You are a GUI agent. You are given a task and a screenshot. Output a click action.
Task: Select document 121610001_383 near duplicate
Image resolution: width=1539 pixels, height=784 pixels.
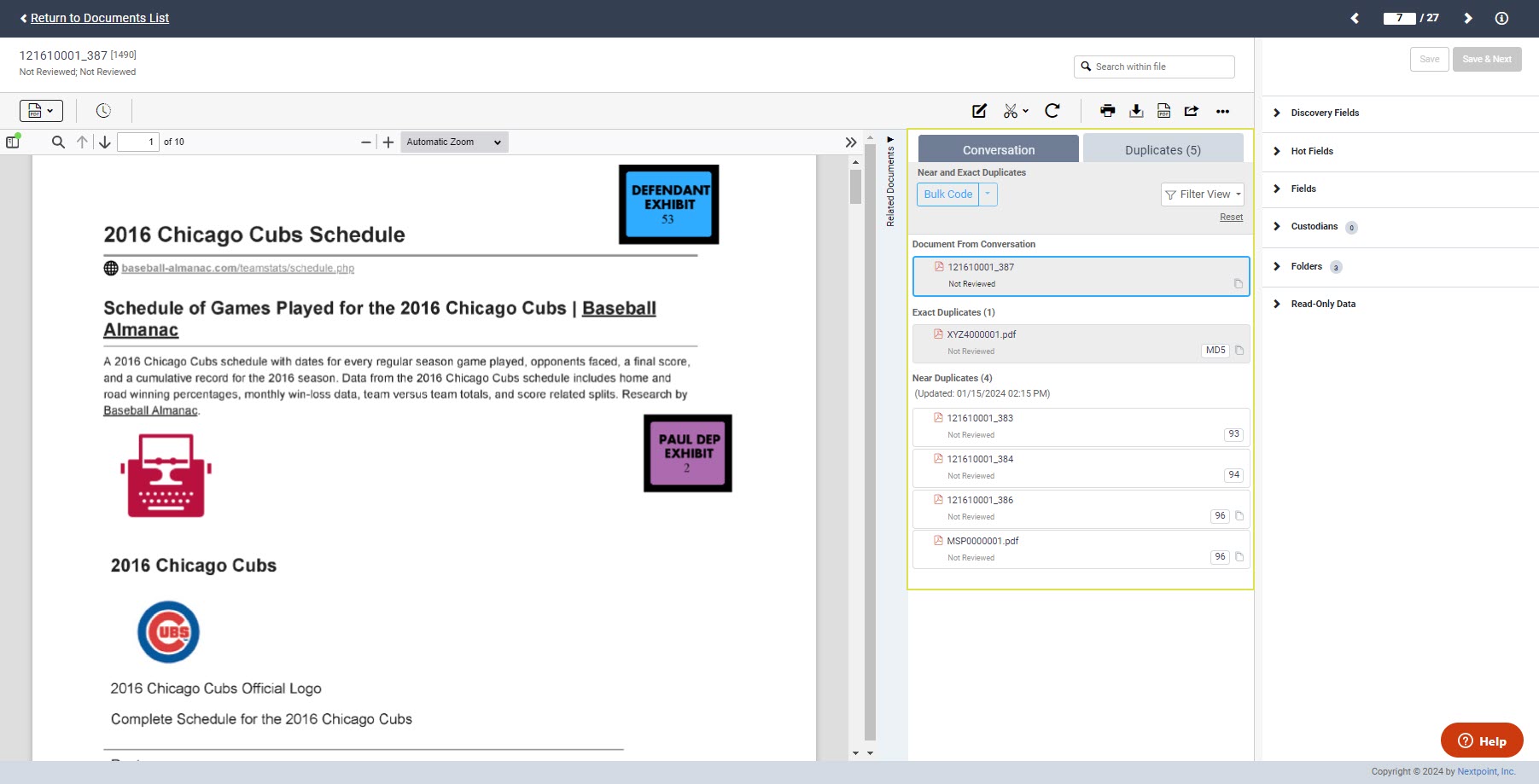click(1081, 427)
